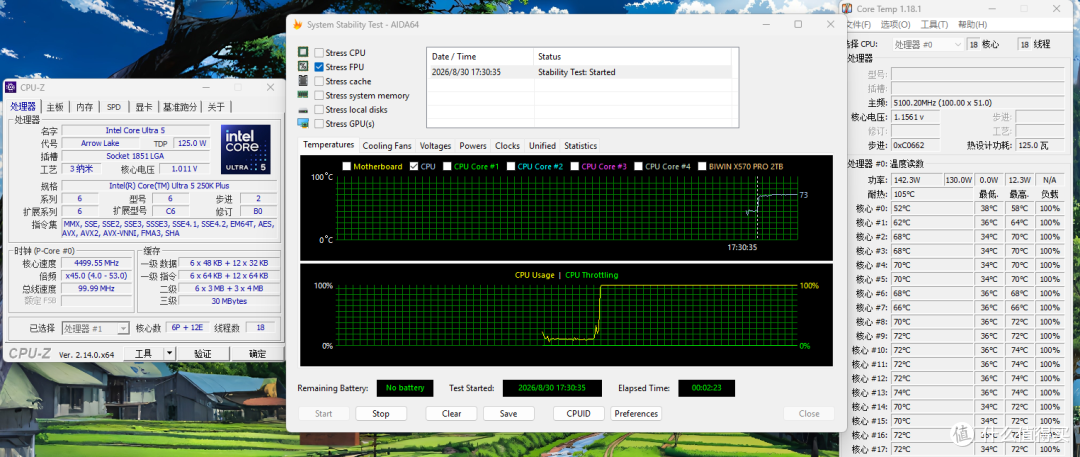Viewport: 1080px width, 457px height.
Task: Click the CPU-Z app icon in title bar
Action: pos(10,88)
